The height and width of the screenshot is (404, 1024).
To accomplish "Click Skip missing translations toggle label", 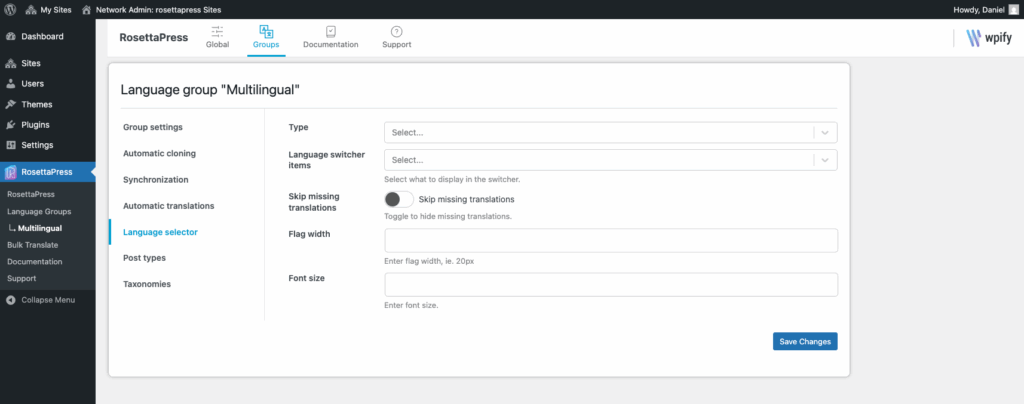I will (466, 199).
